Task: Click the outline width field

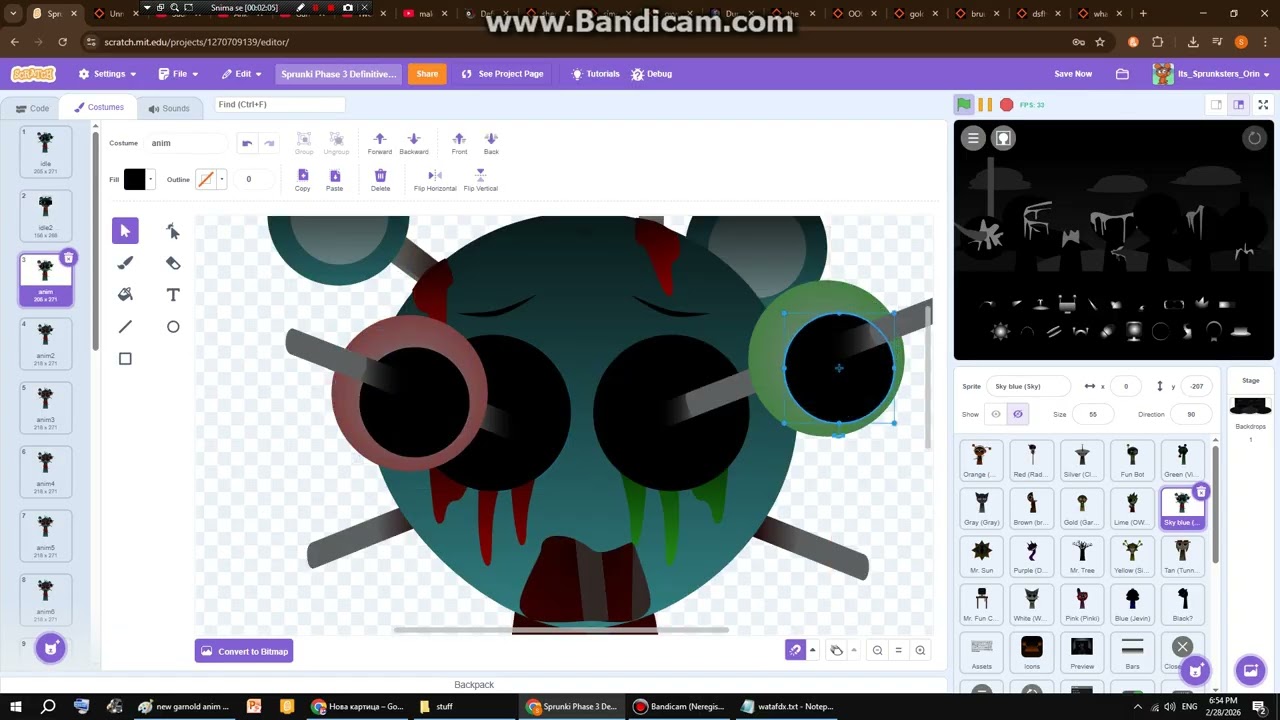Action: [254, 179]
